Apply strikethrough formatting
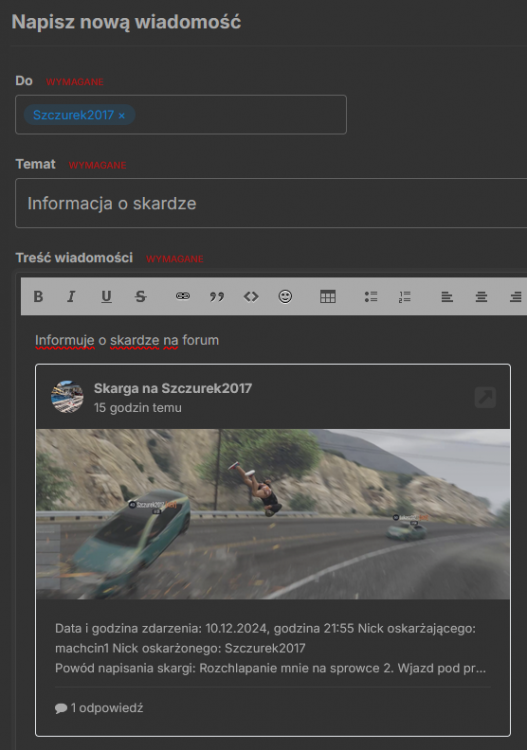 click(x=141, y=297)
